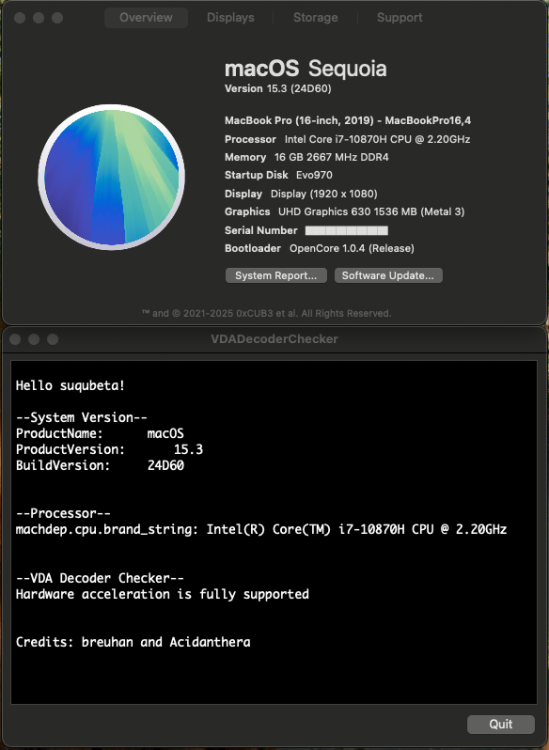Click the Bootloader OpenCore 1.0.4 line
549x750 pixels.
coord(319,248)
